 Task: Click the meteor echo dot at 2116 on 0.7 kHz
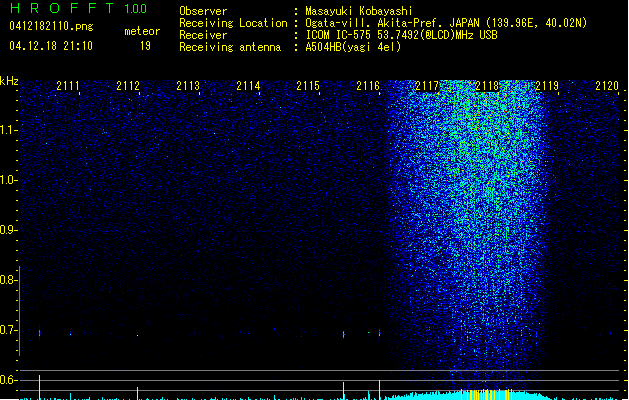coord(379,333)
